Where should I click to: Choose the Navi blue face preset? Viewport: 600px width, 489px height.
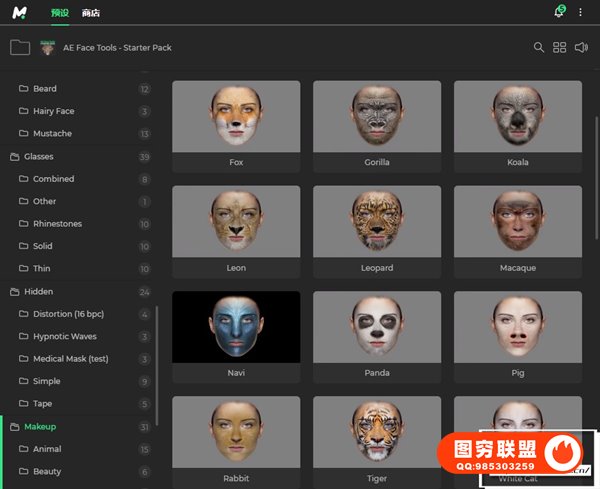point(236,327)
